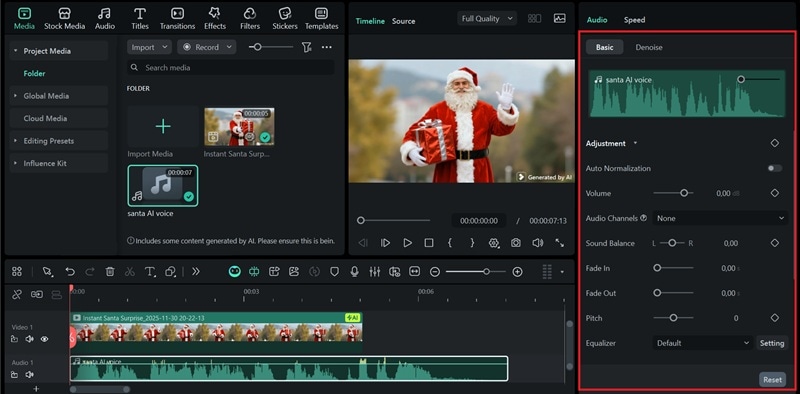Image resolution: width=800 pixels, height=394 pixels.
Task: Open the Stickers tab
Action: click(x=285, y=18)
